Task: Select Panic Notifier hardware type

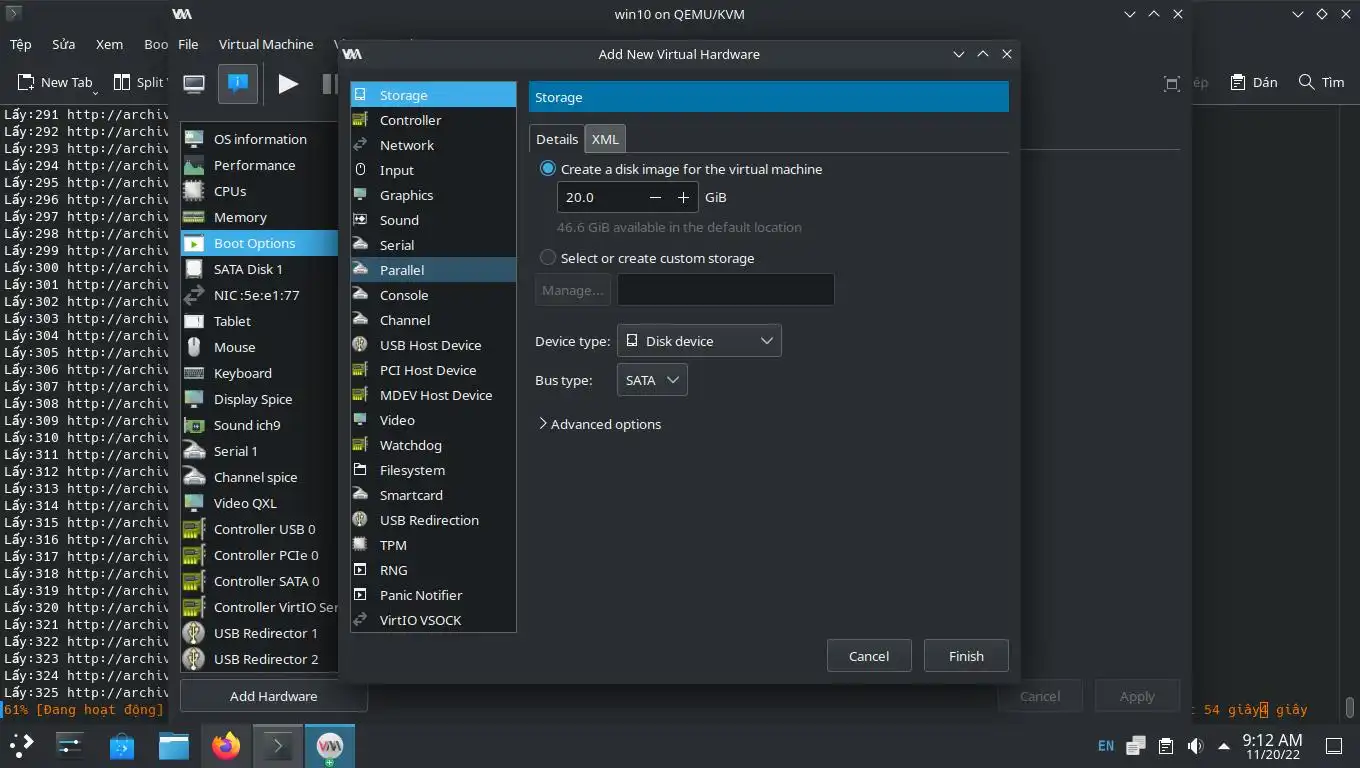Action: point(433,595)
